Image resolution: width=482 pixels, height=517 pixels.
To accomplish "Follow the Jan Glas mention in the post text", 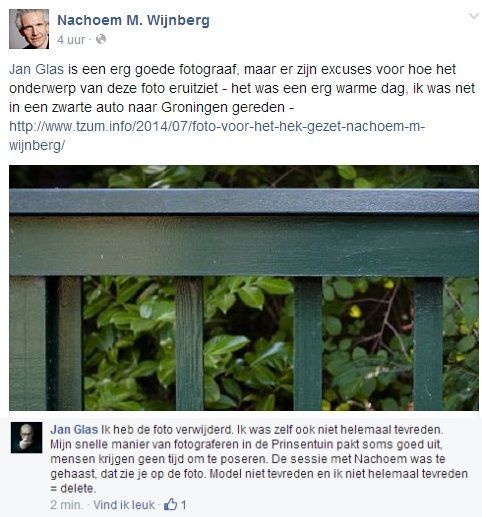I will coord(36,69).
